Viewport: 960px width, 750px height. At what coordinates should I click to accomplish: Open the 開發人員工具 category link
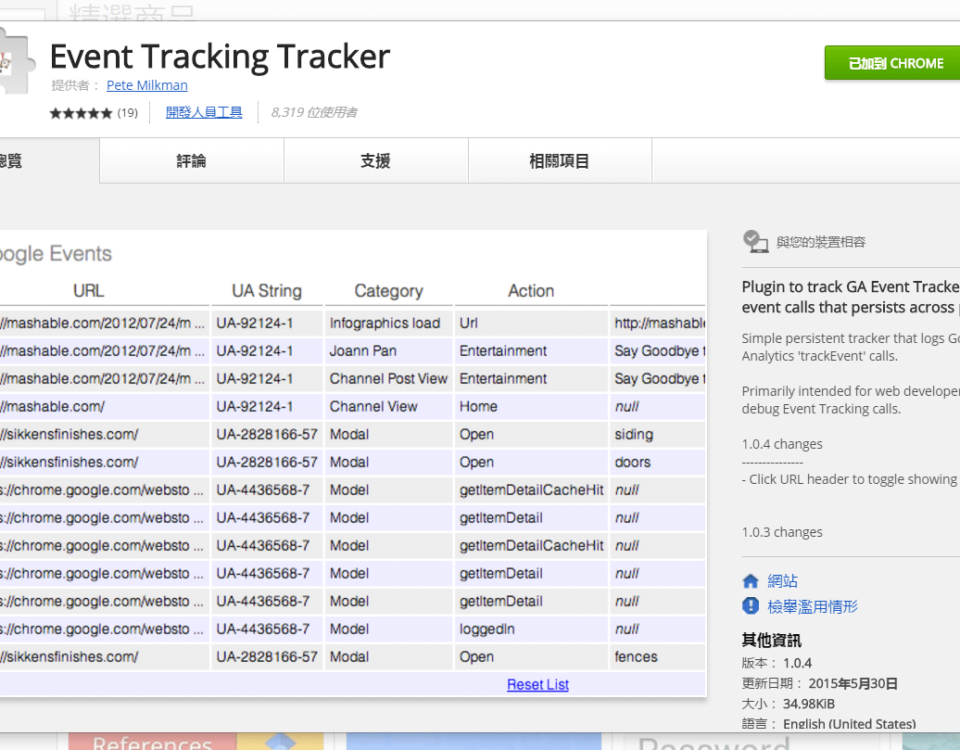(204, 113)
